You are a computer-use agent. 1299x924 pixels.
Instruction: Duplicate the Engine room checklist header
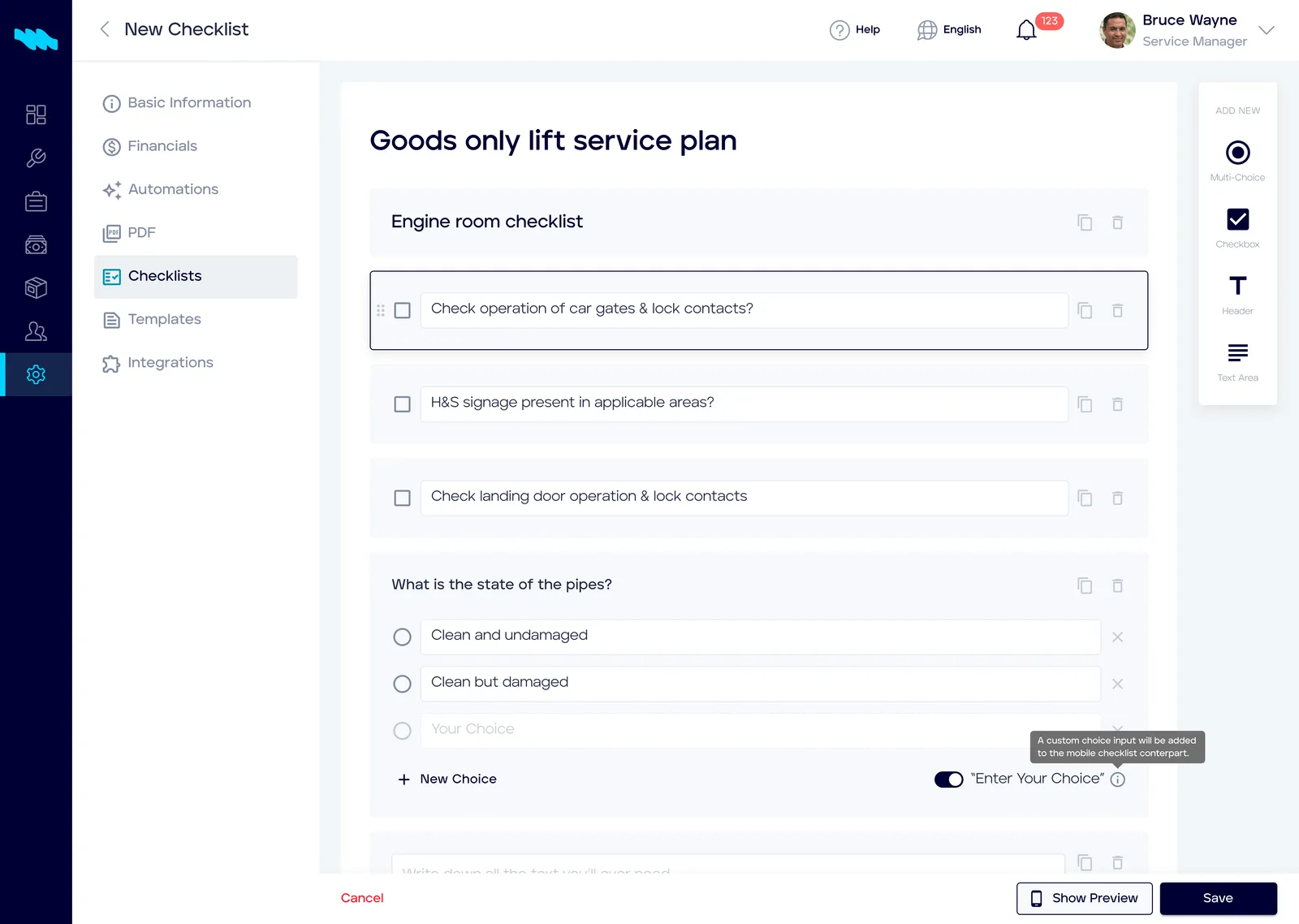[x=1085, y=222]
